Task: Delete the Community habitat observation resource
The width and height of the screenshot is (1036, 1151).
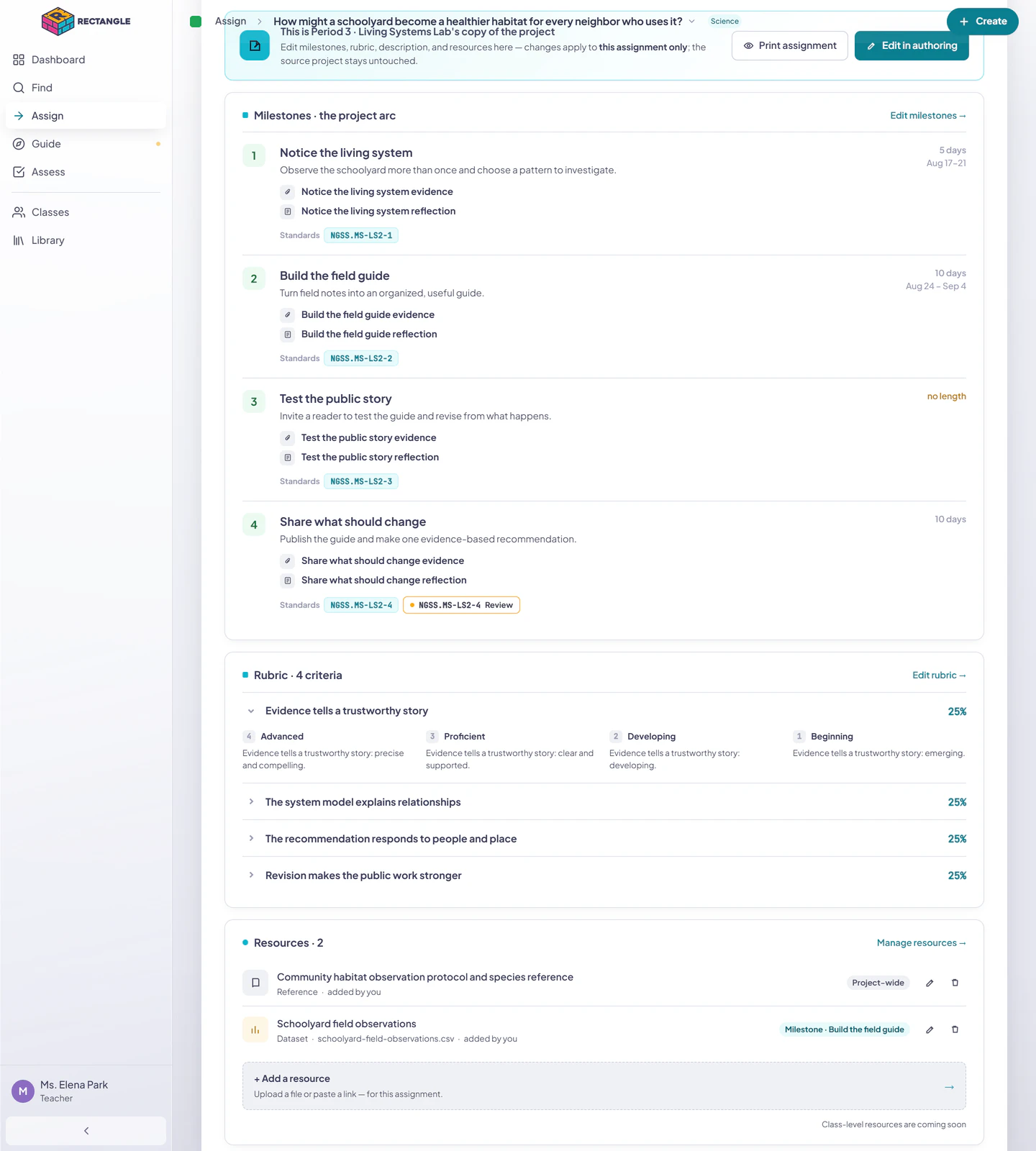Action: click(x=955, y=983)
